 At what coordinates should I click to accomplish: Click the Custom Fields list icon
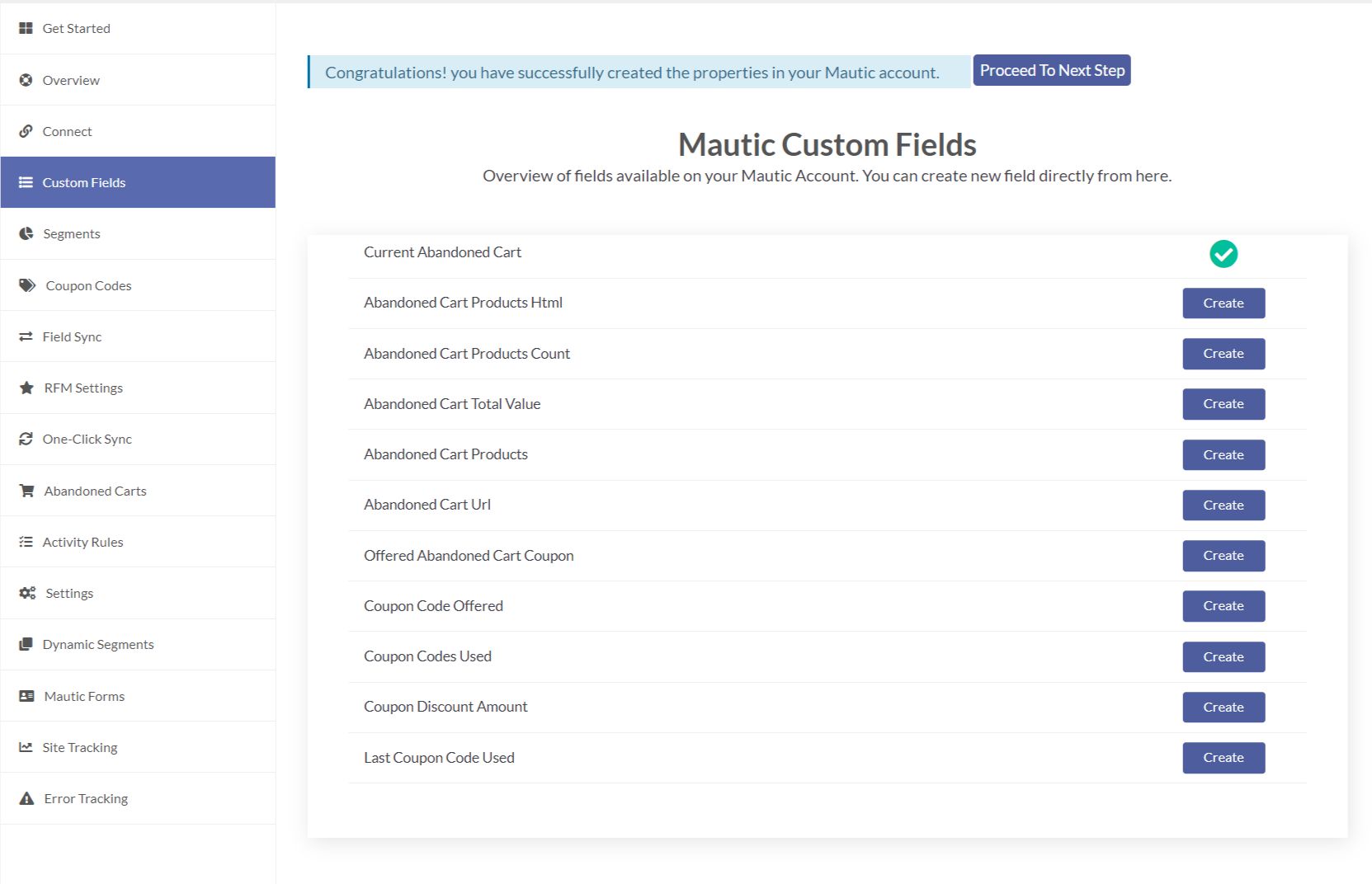coord(26,182)
